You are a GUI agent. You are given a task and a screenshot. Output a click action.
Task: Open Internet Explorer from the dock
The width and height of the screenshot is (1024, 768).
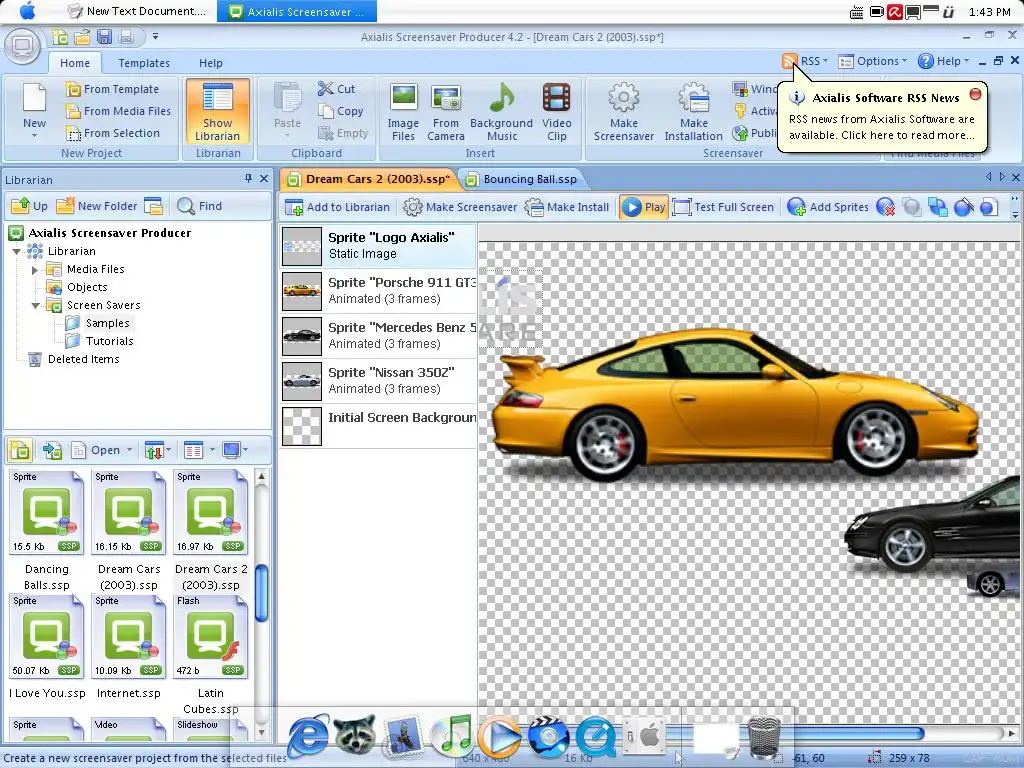click(x=308, y=737)
